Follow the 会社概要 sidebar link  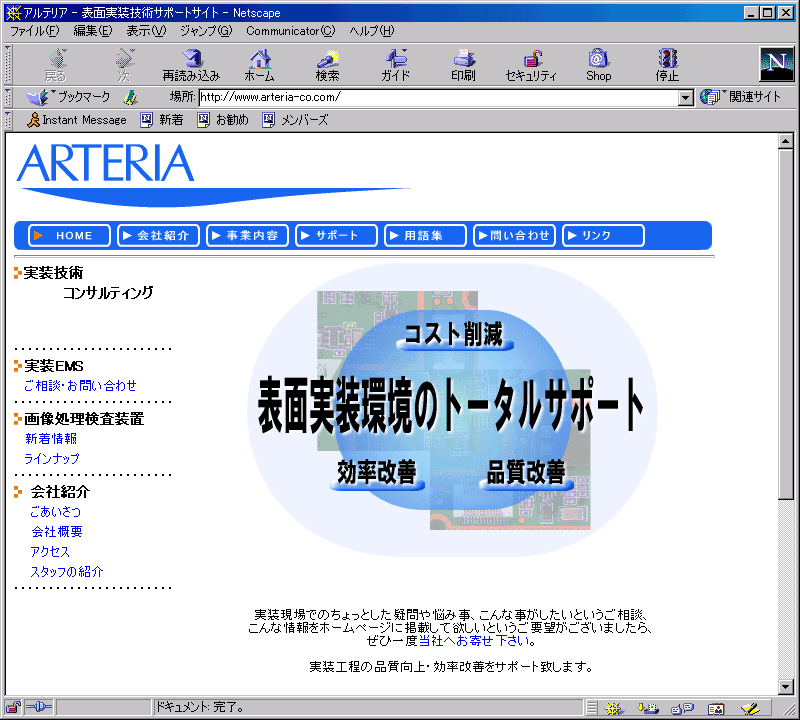[57, 532]
